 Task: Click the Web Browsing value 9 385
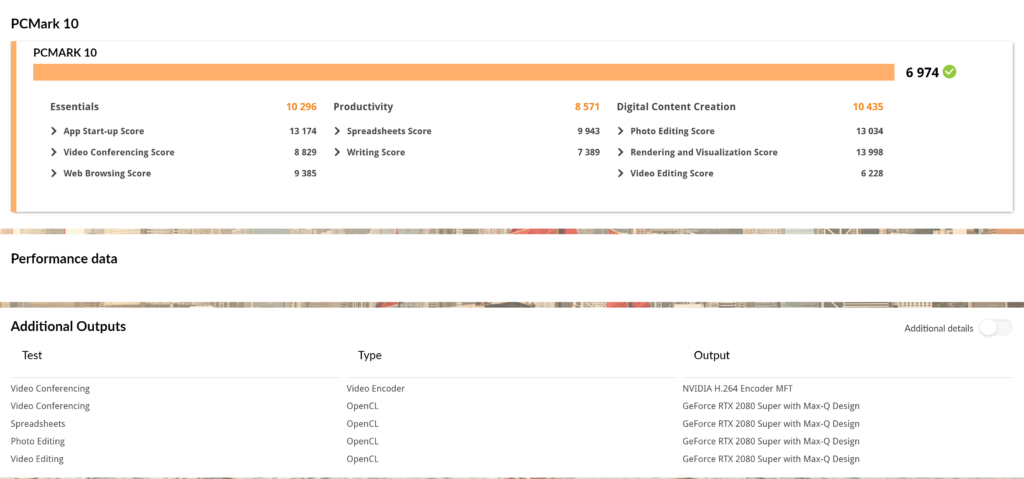(x=305, y=173)
